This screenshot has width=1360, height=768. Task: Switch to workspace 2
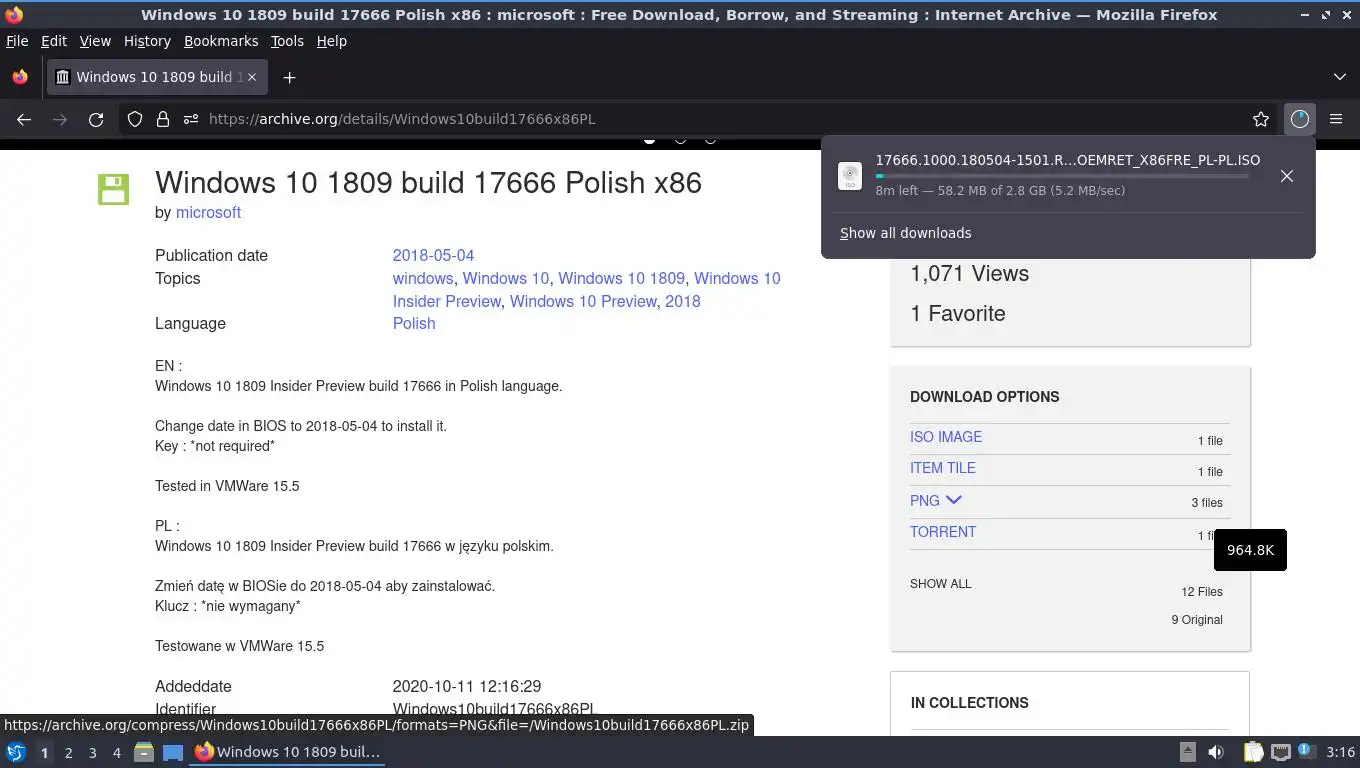(x=68, y=752)
